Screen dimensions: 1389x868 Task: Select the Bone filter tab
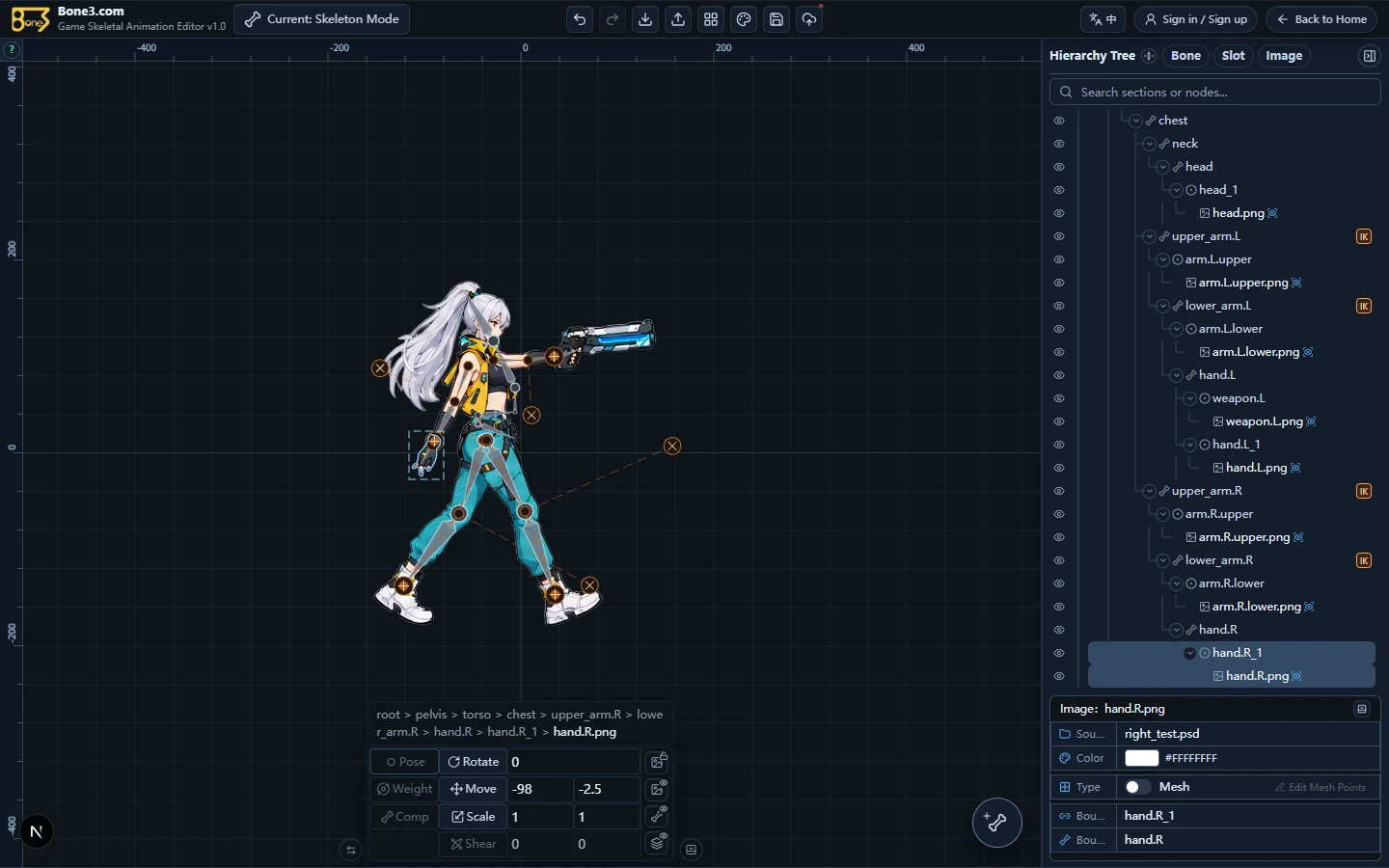[x=1185, y=56]
